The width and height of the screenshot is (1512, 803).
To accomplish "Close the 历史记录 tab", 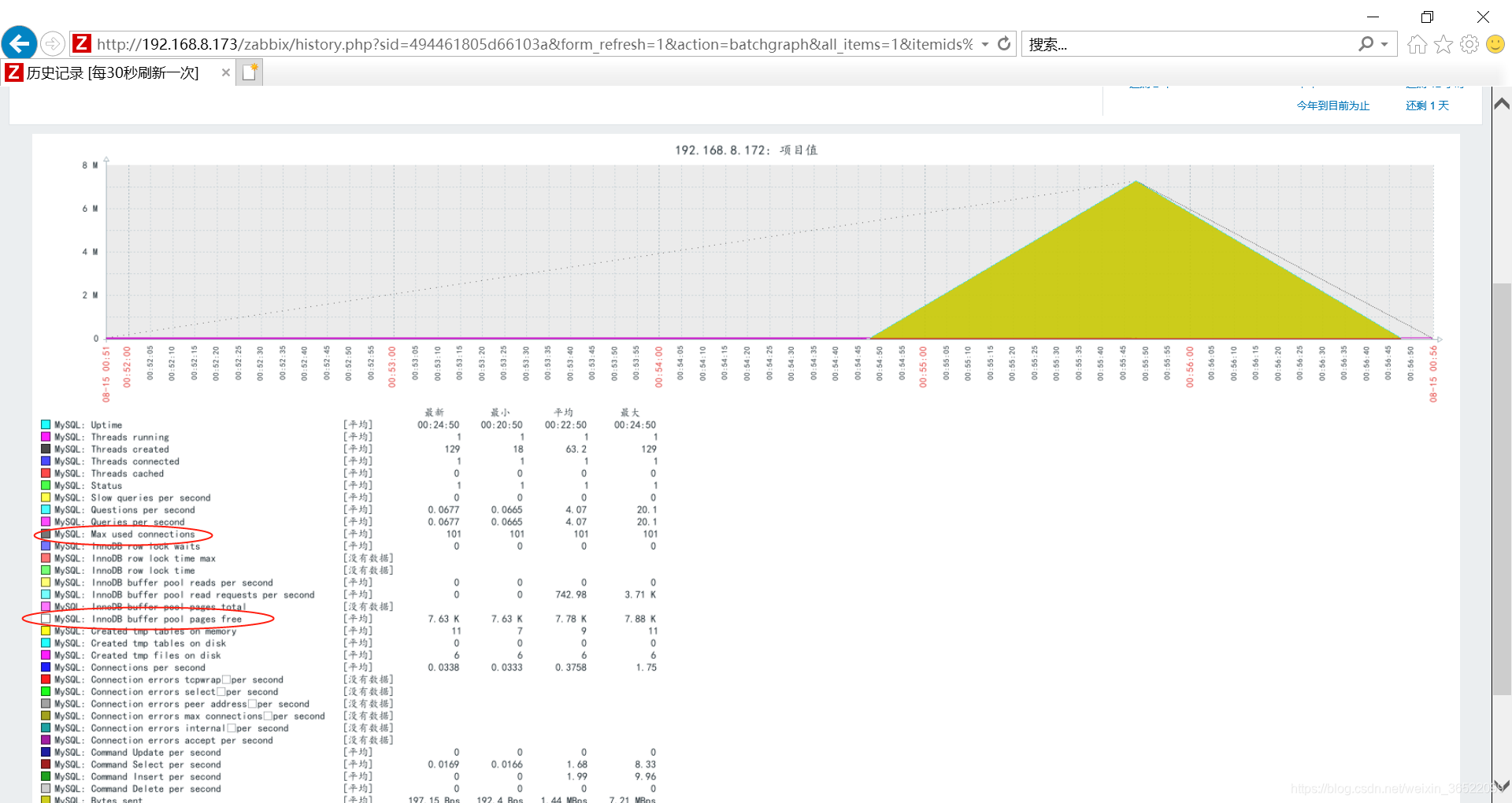I will [x=226, y=72].
